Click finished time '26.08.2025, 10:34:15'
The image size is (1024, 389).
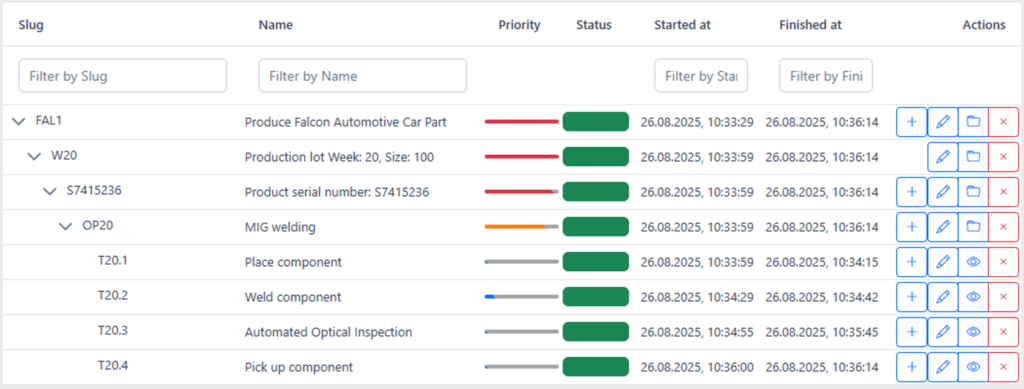(822, 262)
